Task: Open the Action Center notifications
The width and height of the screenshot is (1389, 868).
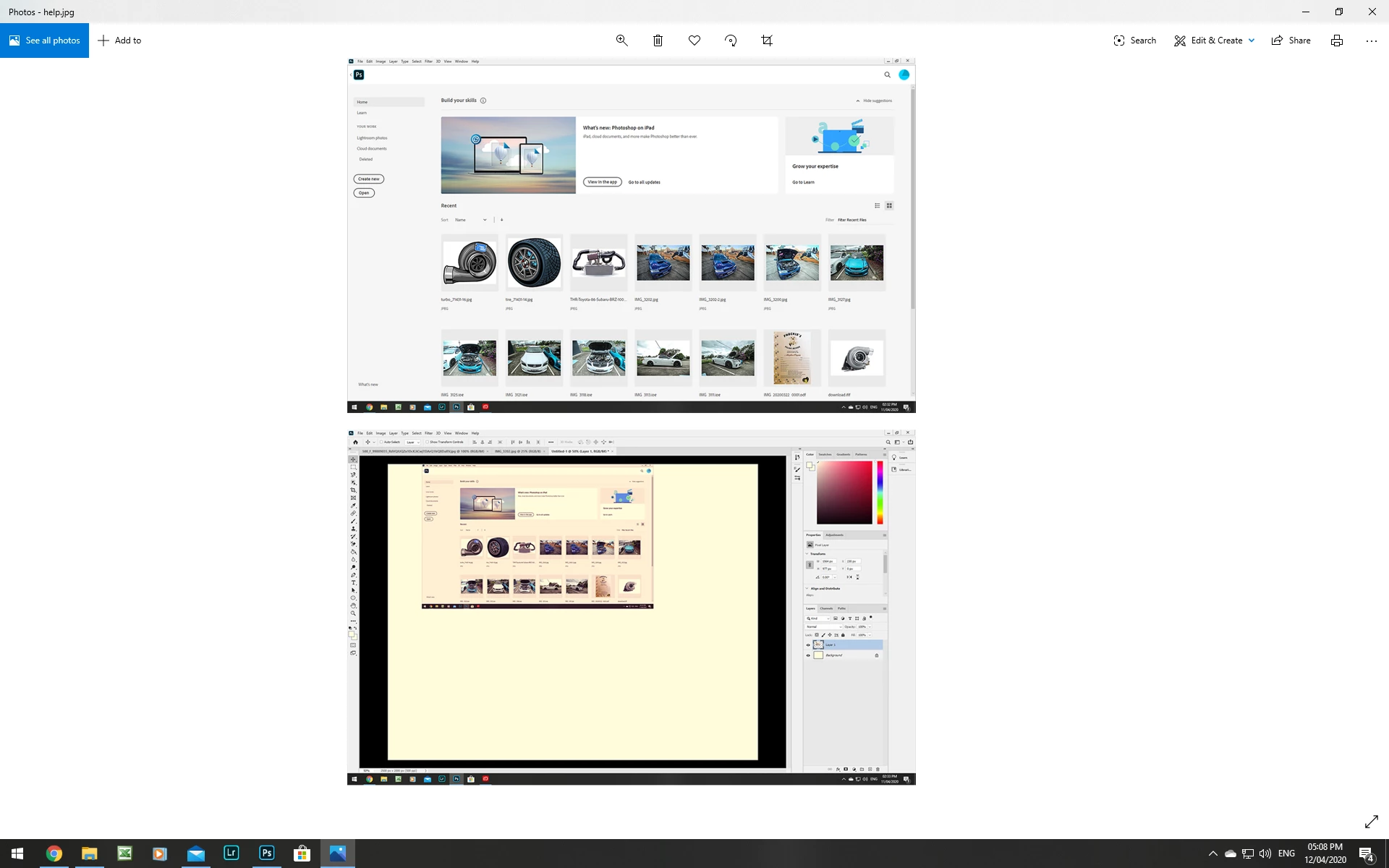Action: click(1366, 854)
